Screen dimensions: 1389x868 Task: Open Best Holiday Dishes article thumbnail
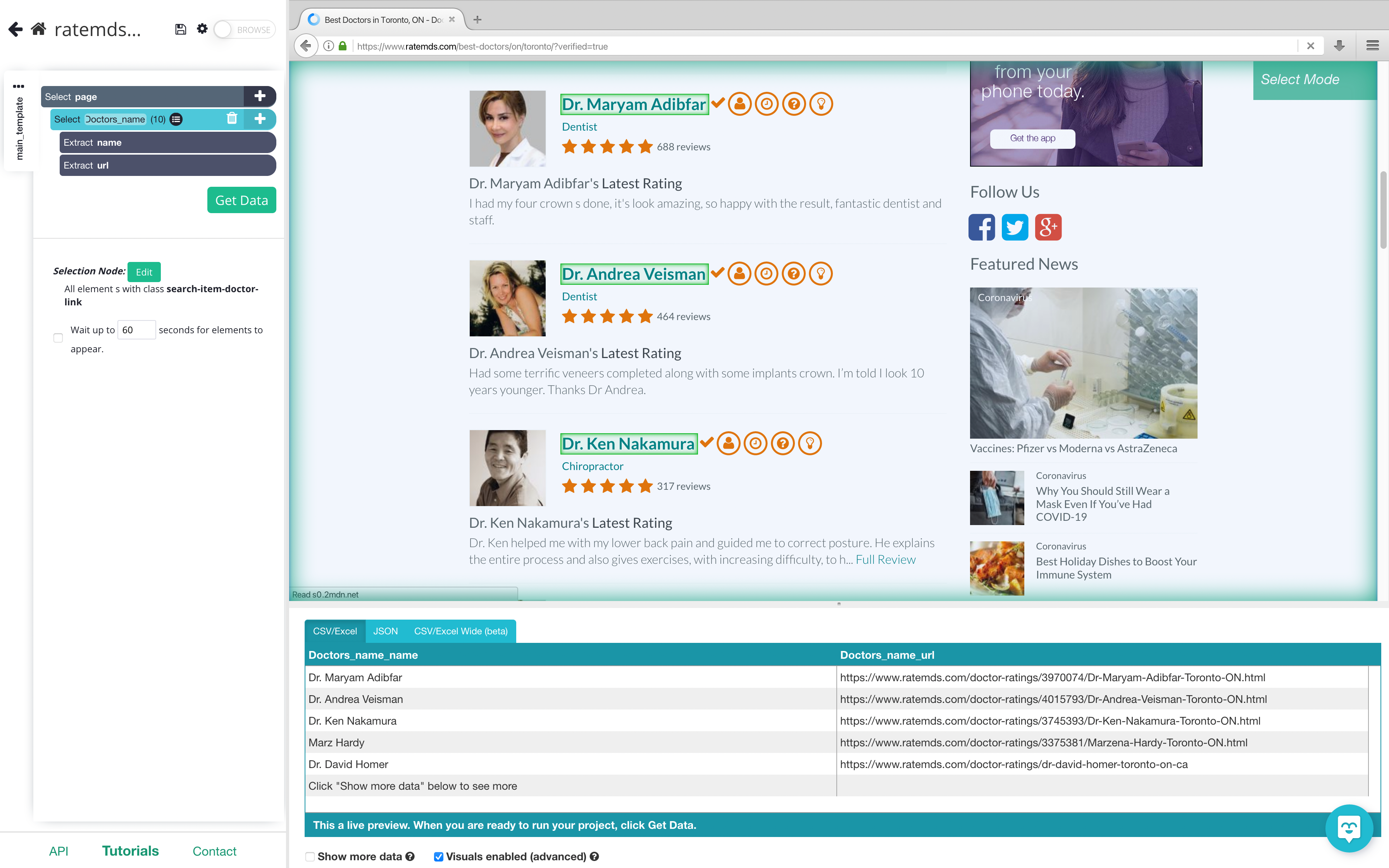click(997, 568)
